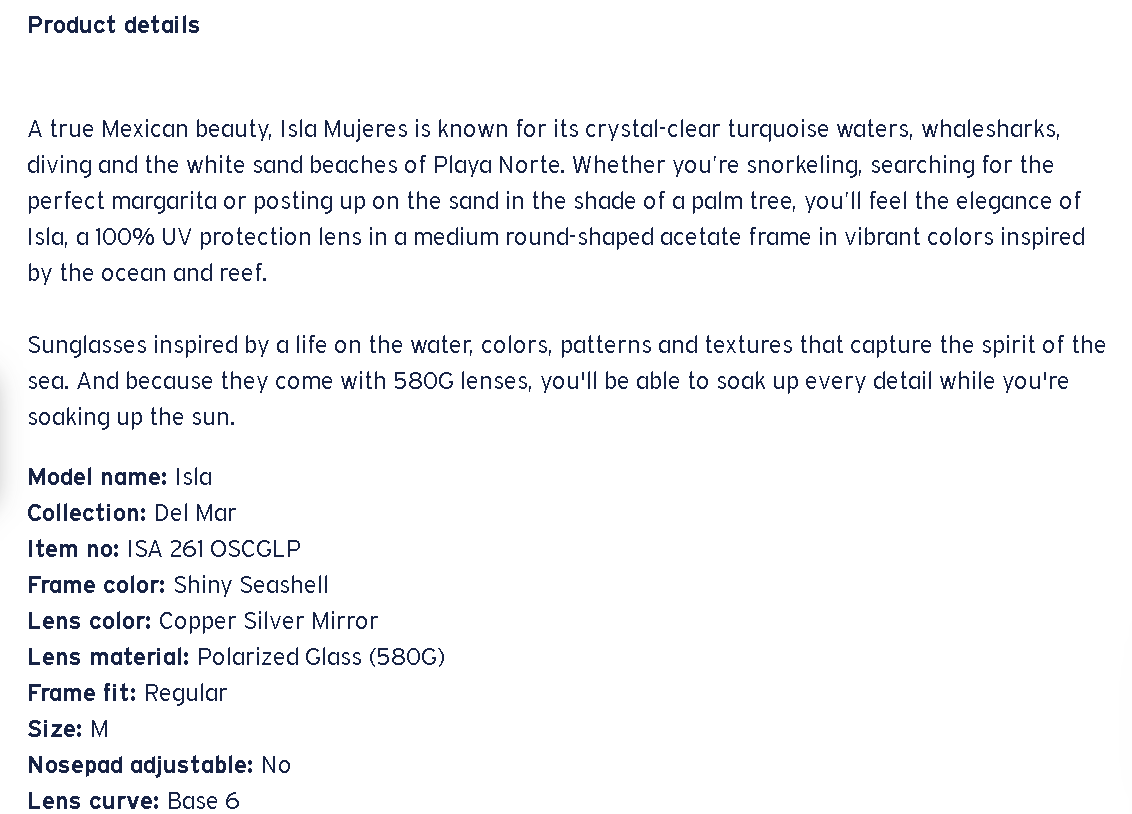Image resolution: width=1132 pixels, height=814 pixels.
Task: Select the item number "ISA 261 OSCGLP"
Action: (213, 549)
